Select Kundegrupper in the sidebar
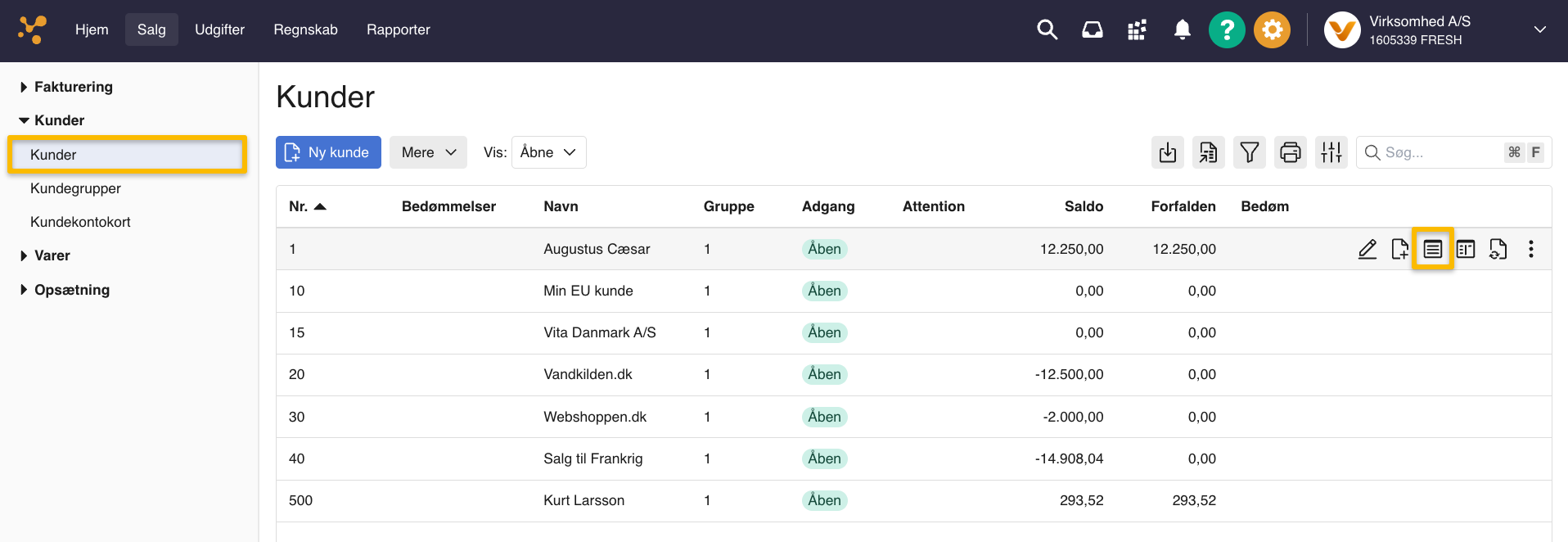The width and height of the screenshot is (1568, 542). click(x=75, y=188)
